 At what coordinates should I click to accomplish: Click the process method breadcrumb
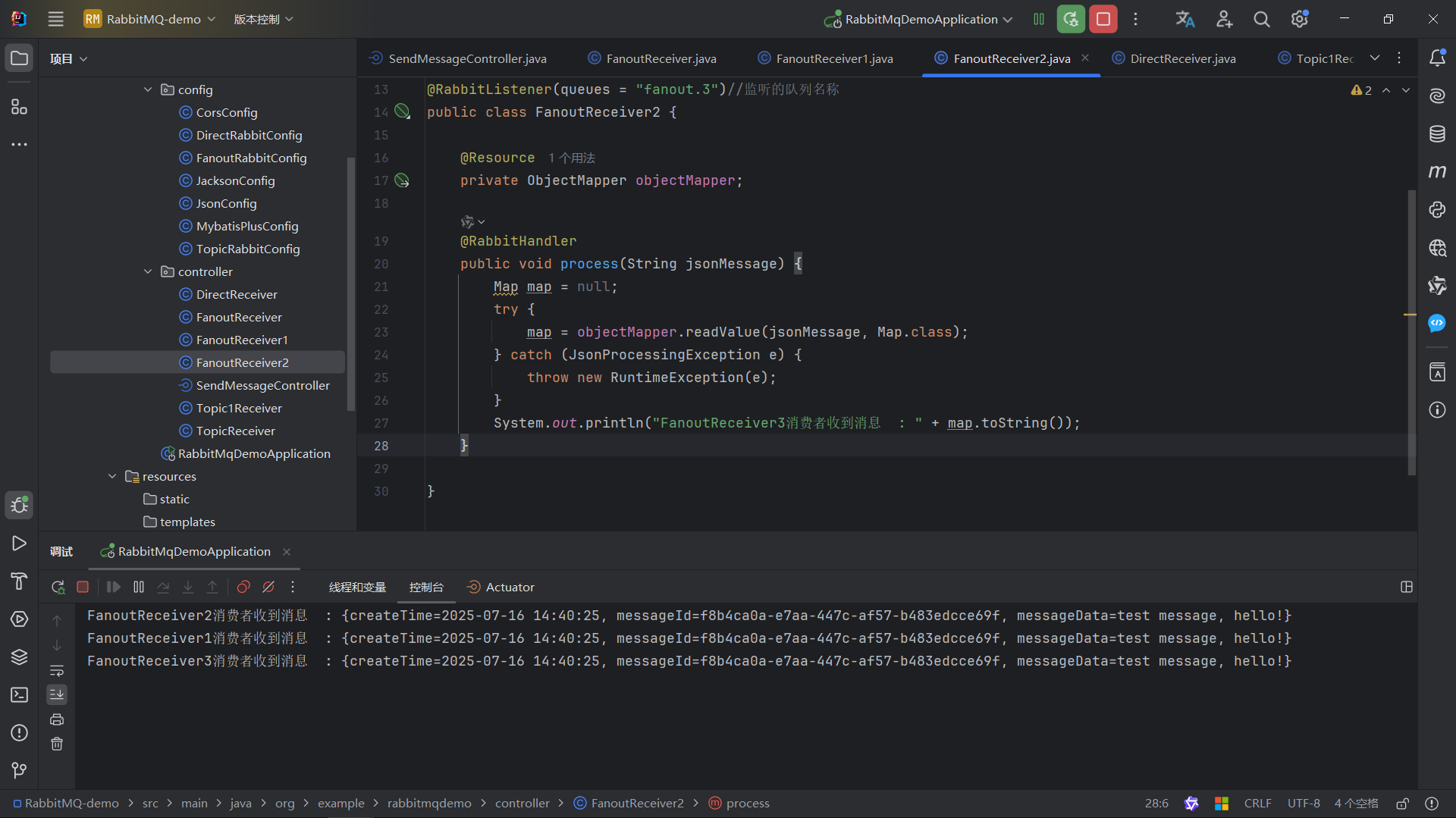click(x=739, y=803)
